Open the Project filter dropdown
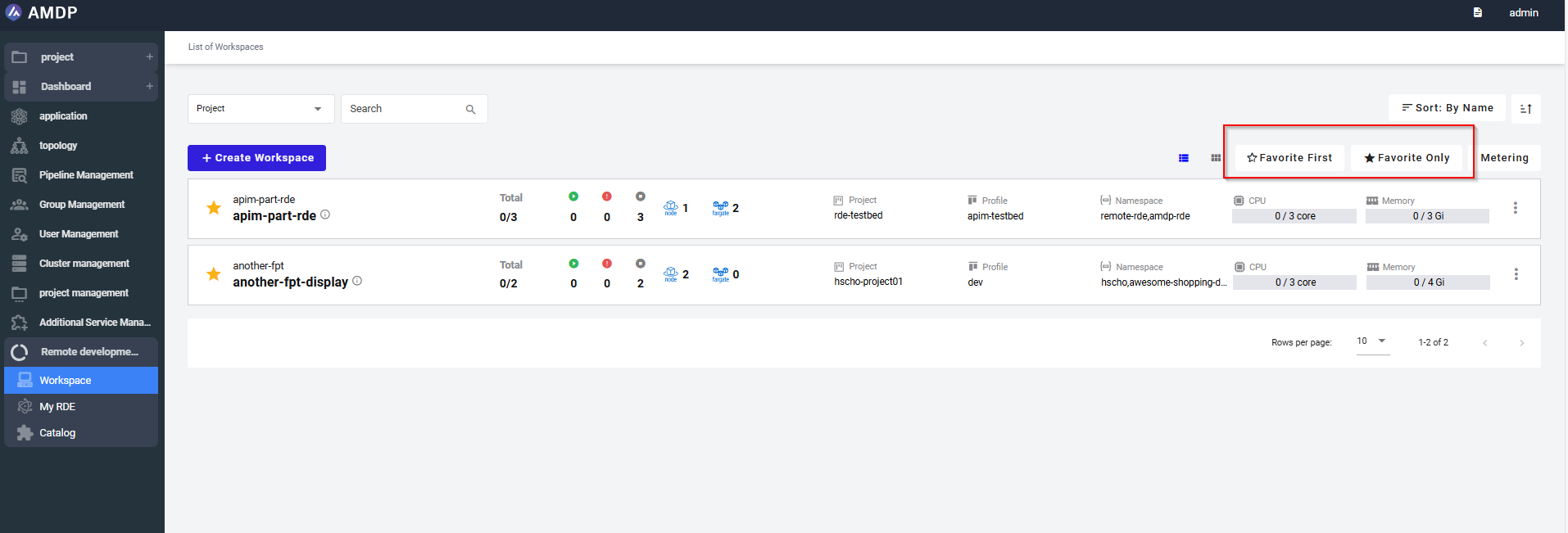Image resolution: width=1568 pixels, height=533 pixels. 261,109
